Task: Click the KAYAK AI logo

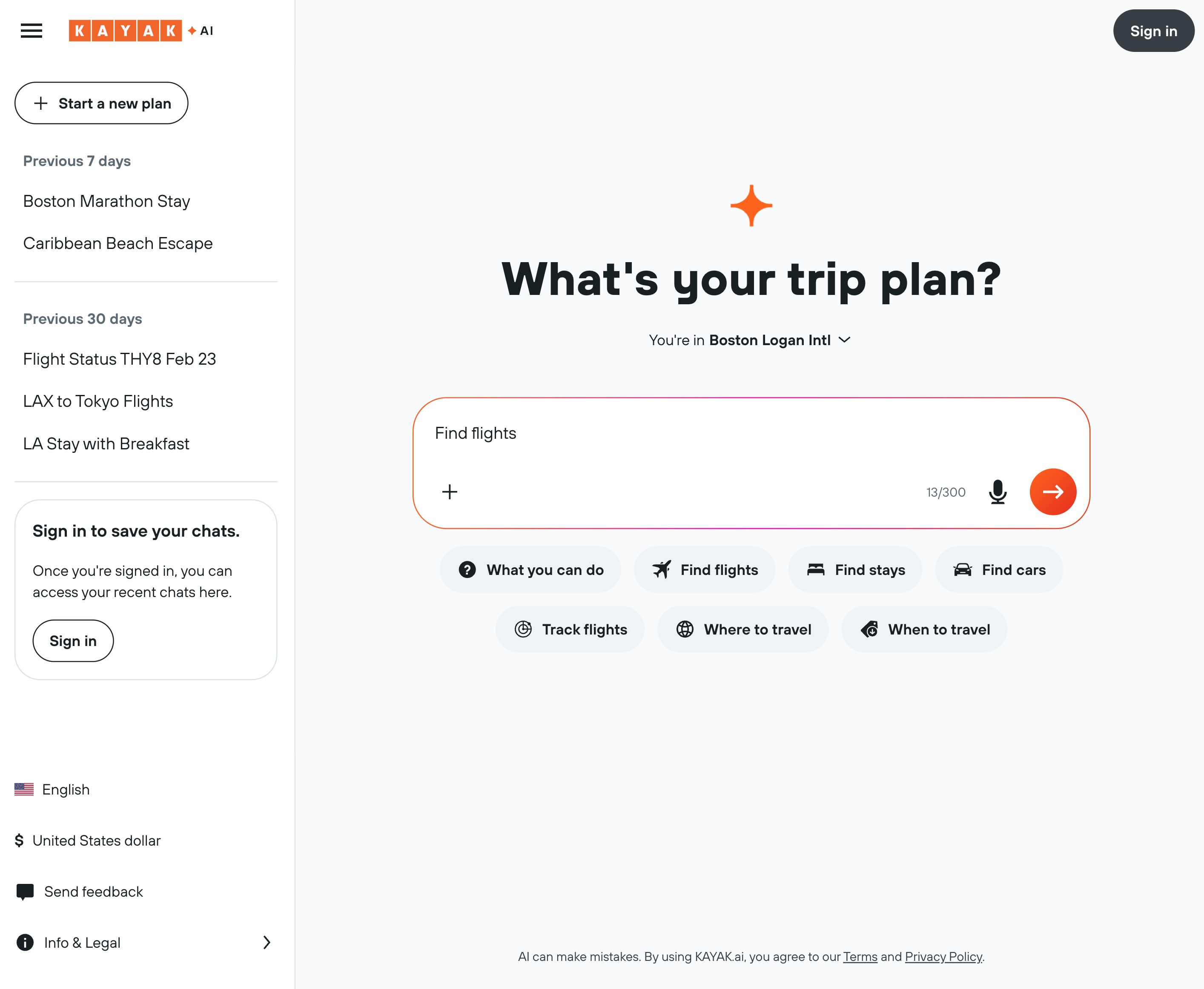Action: click(140, 31)
